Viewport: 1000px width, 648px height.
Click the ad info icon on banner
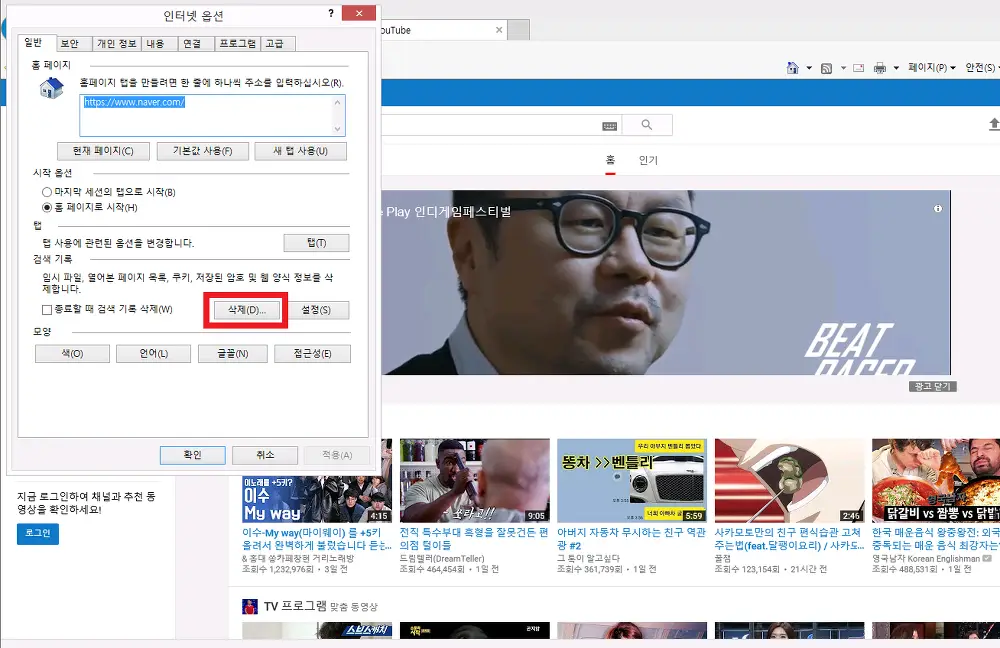pyautogui.click(x=938, y=209)
